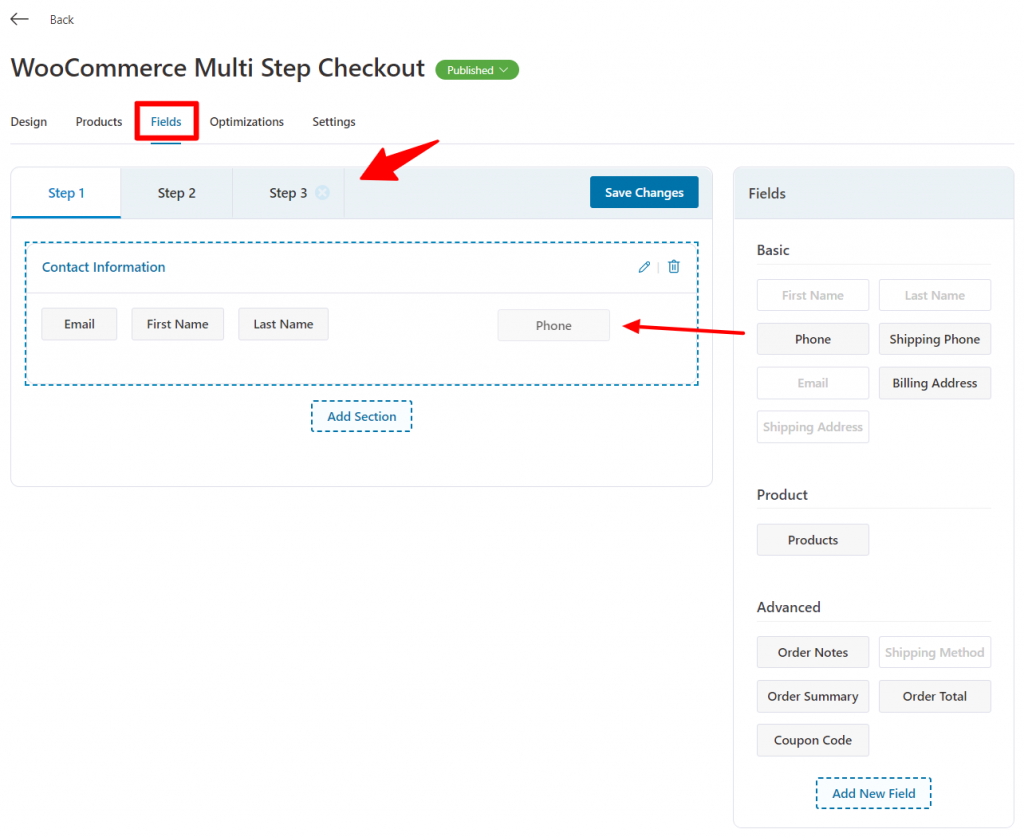The image size is (1024, 837).
Task: Pick Phone from the Basic fields panel
Action: (813, 339)
